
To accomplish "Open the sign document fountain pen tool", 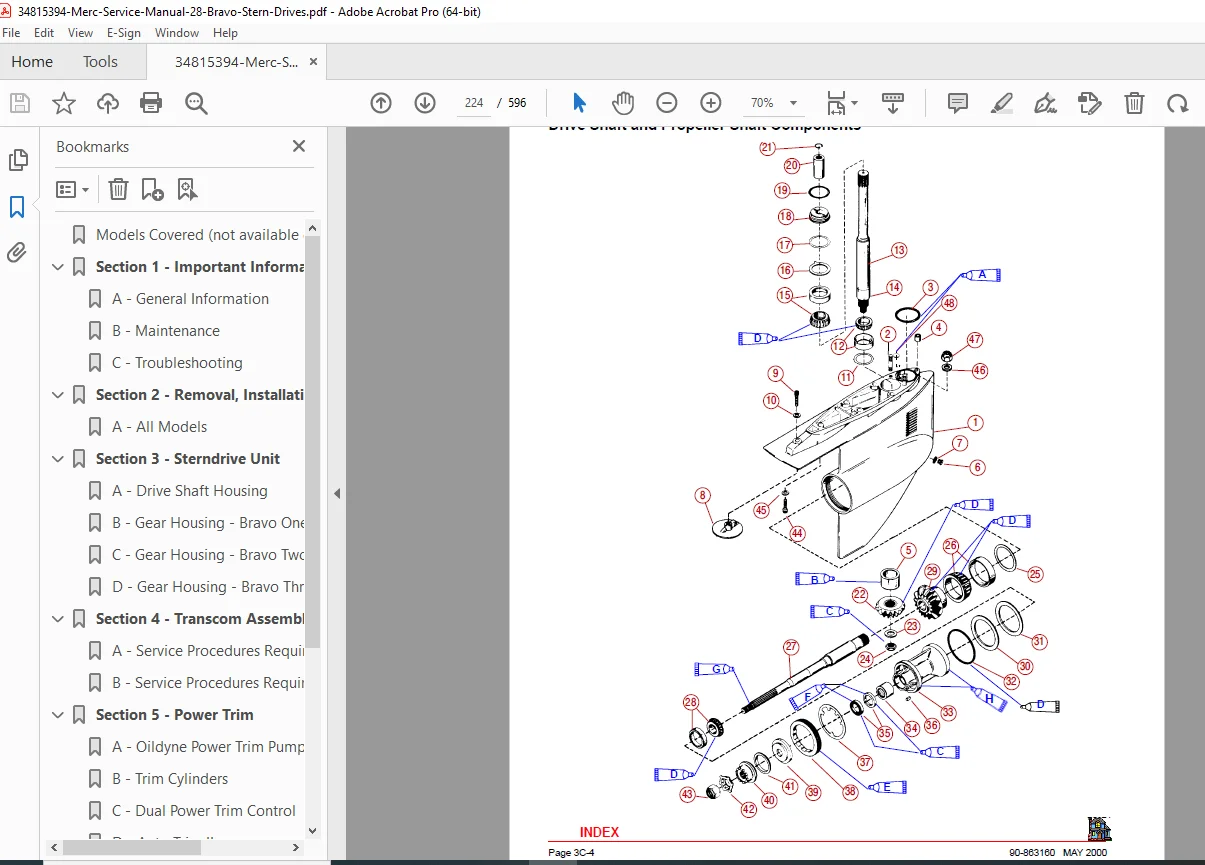I will (1046, 103).
